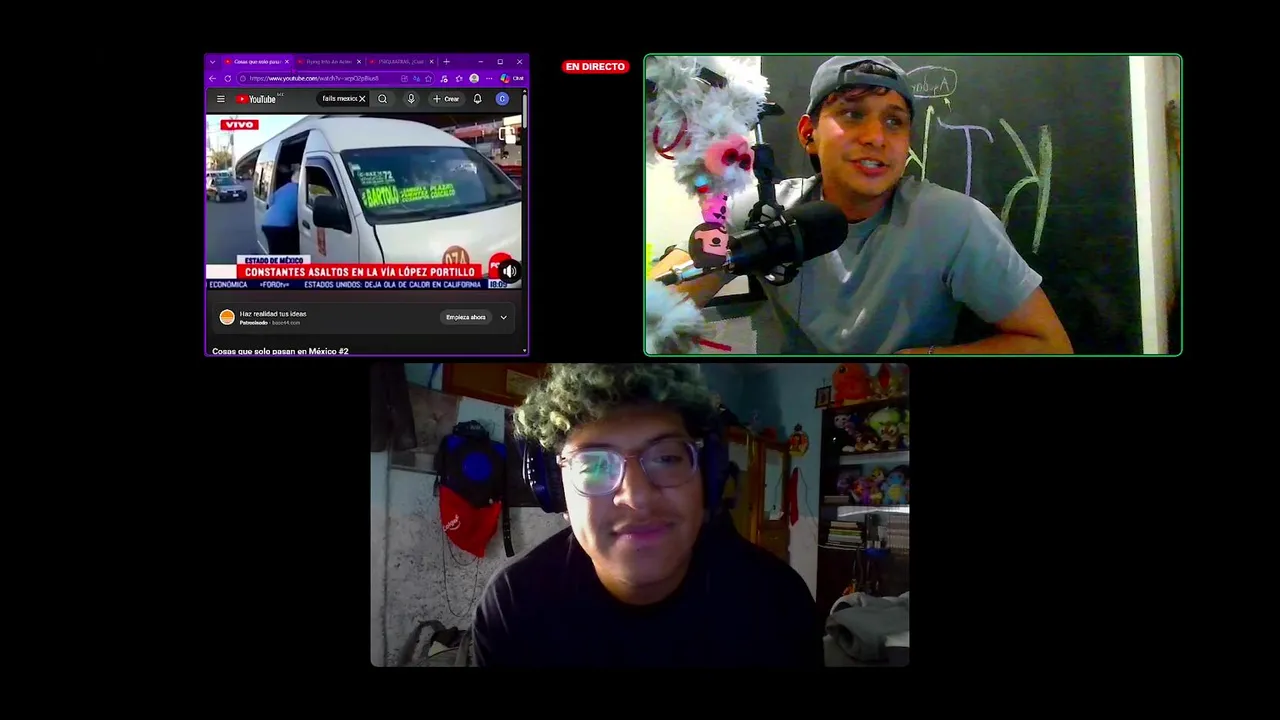Open the YouTube notifications bell
The width and height of the screenshot is (1280, 720).
point(477,99)
